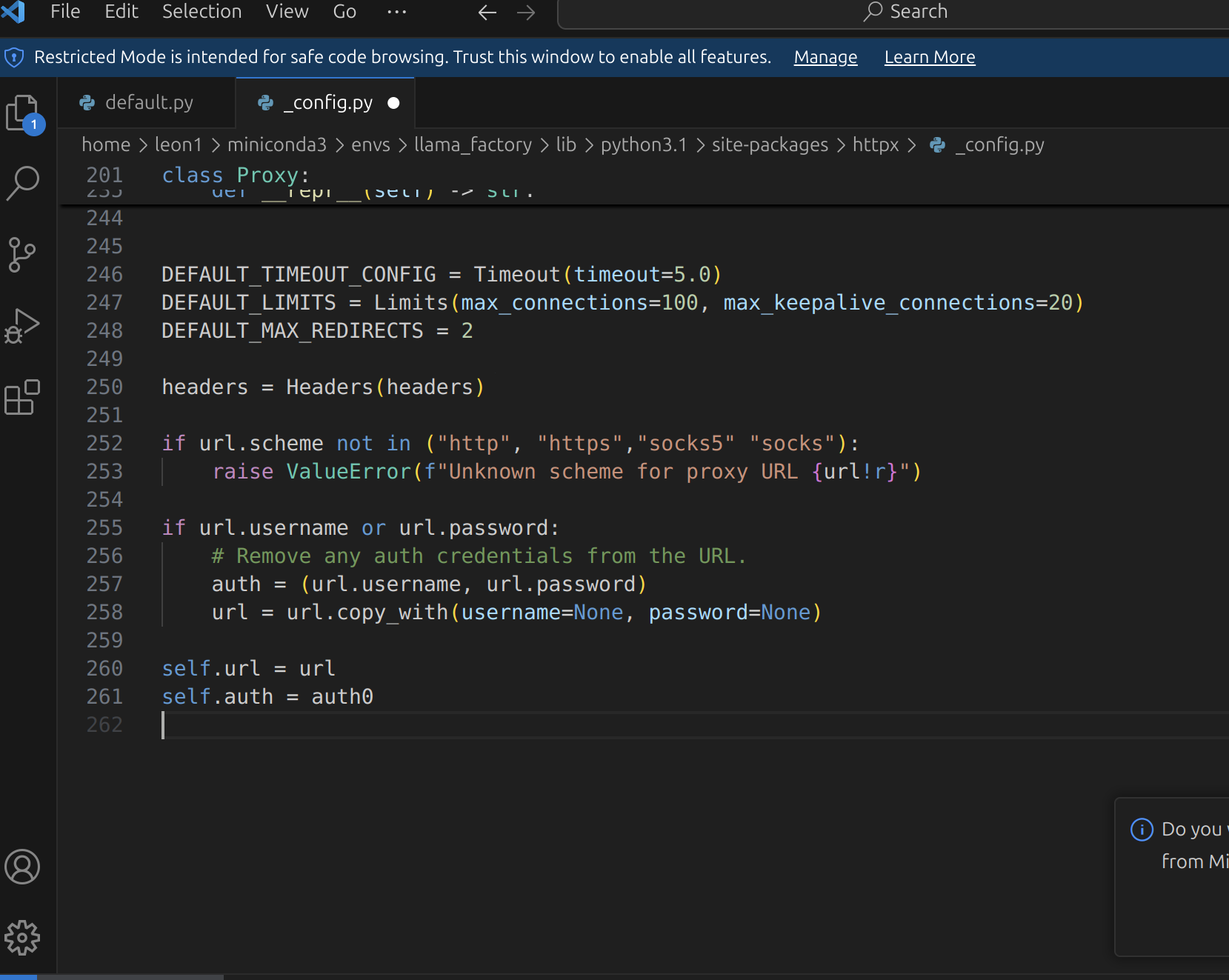Click the Learn More link
This screenshot has width=1229, height=980.
(929, 57)
